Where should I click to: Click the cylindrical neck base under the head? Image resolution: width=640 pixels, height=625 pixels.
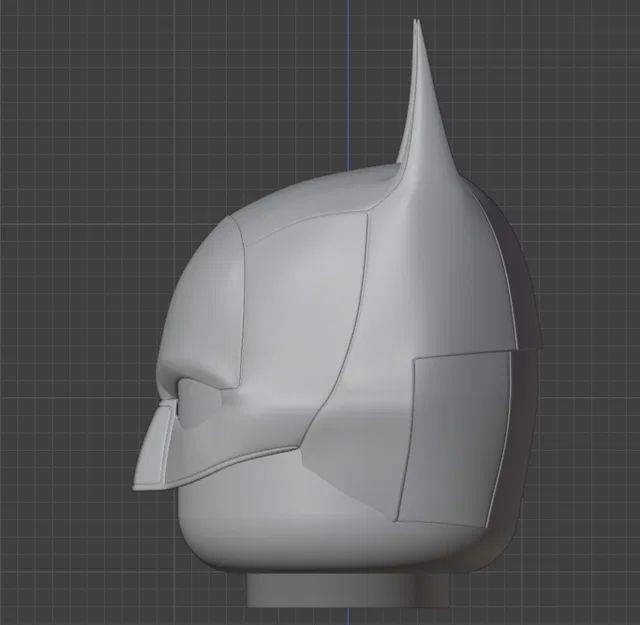(x=351, y=589)
